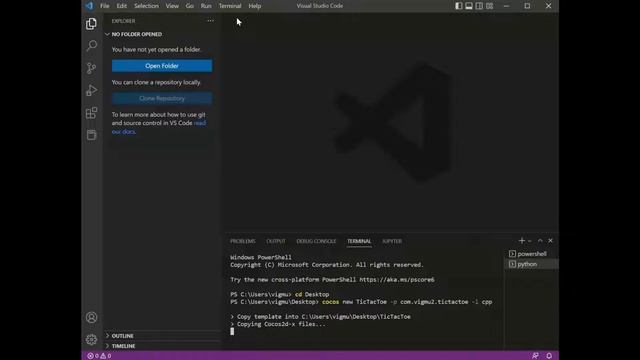This screenshot has width=640, height=360.
Task: Open the File menu
Action: (x=105, y=6)
